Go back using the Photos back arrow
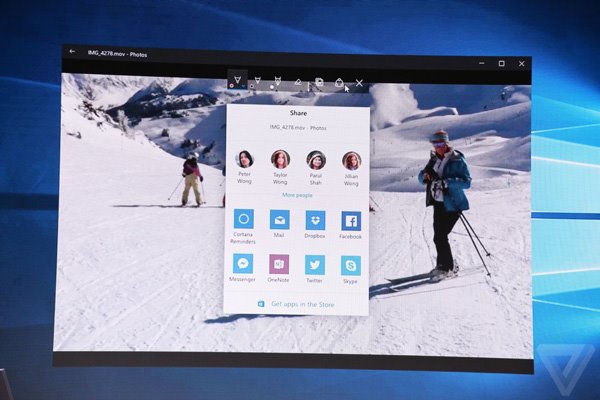The height and width of the screenshot is (400, 600). [x=72, y=52]
